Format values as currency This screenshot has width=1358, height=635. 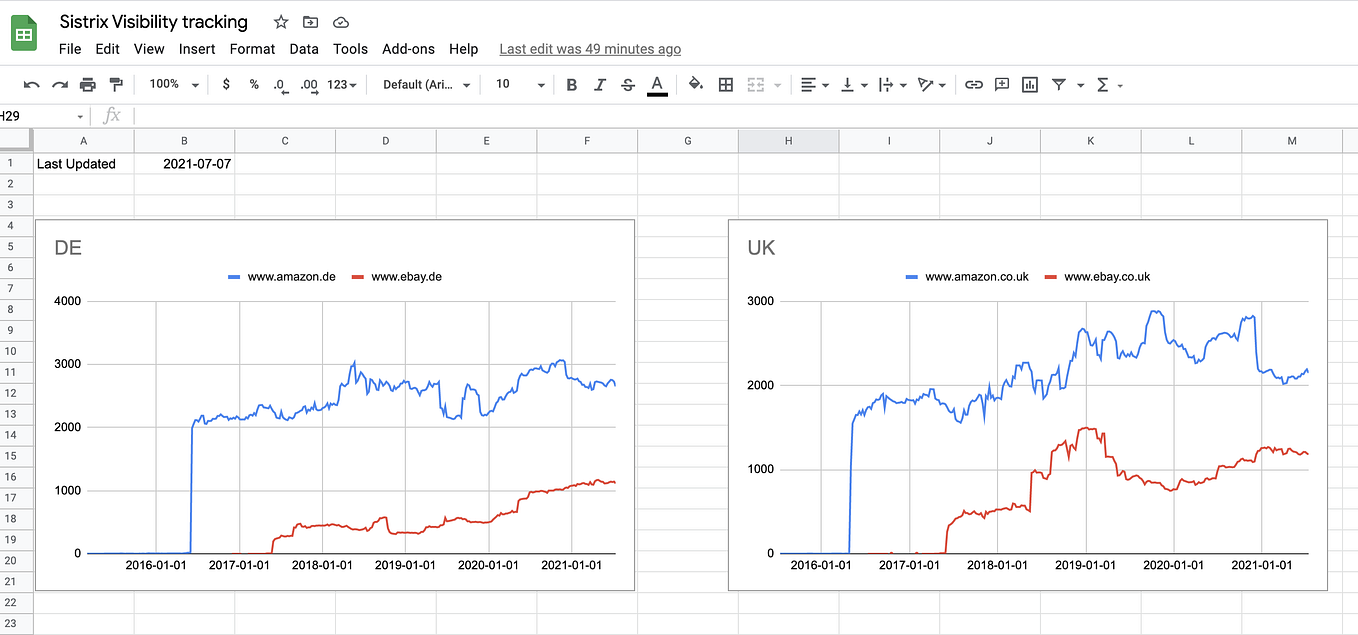[225, 84]
